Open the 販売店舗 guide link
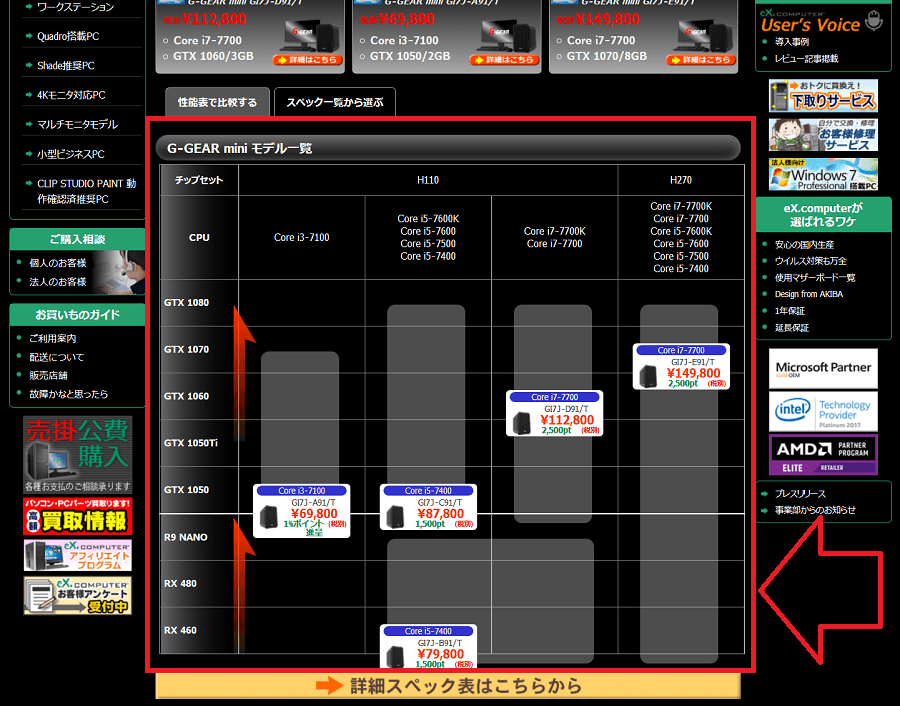 [x=48, y=375]
